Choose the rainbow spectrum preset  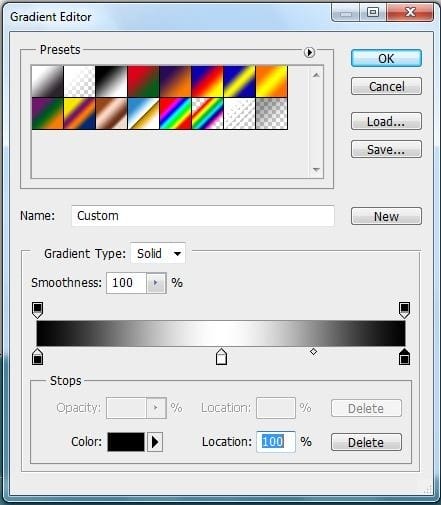(x=175, y=113)
